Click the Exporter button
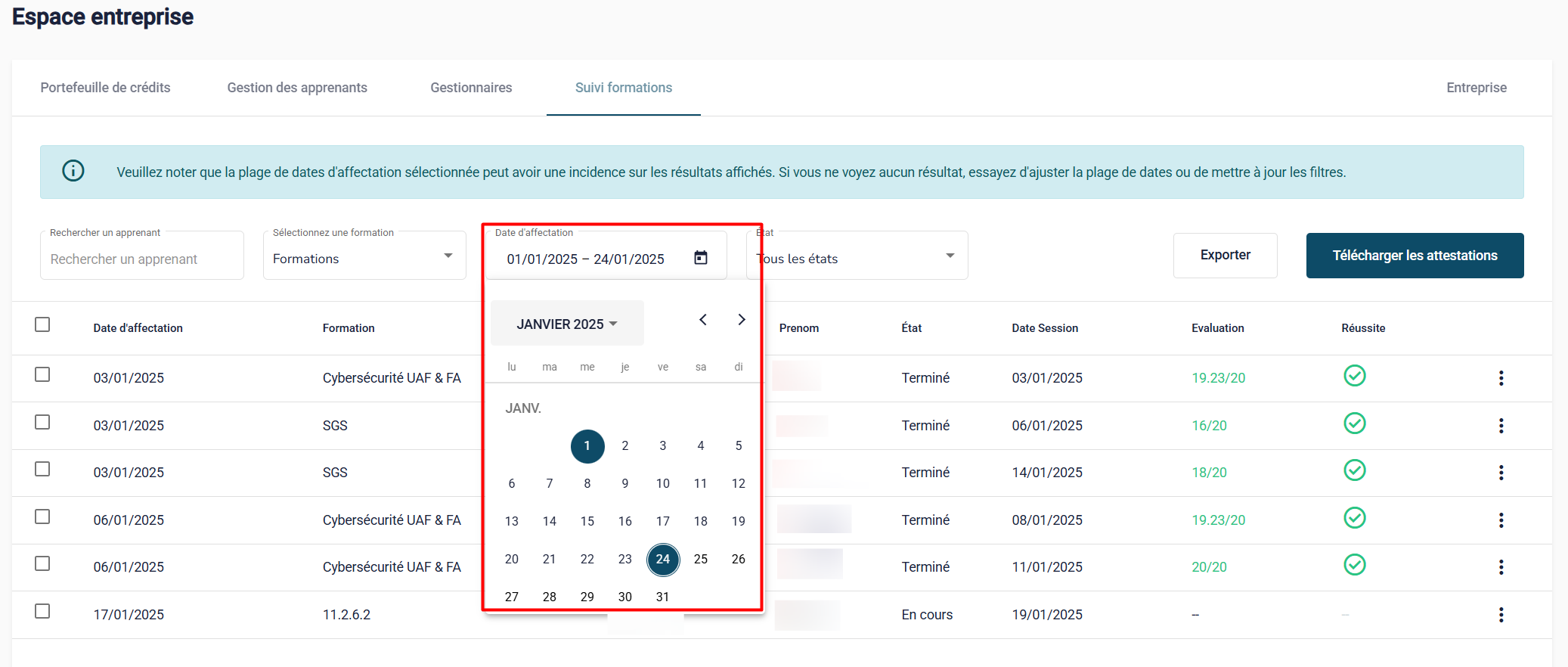This screenshot has width=1568, height=667. pyautogui.click(x=1225, y=256)
